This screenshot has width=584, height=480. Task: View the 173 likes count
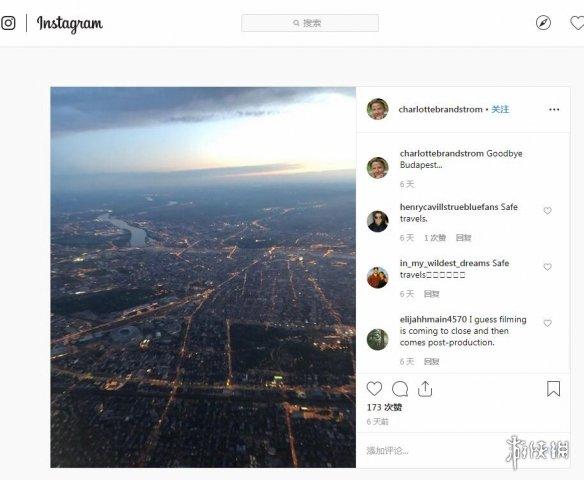pyautogui.click(x=384, y=407)
